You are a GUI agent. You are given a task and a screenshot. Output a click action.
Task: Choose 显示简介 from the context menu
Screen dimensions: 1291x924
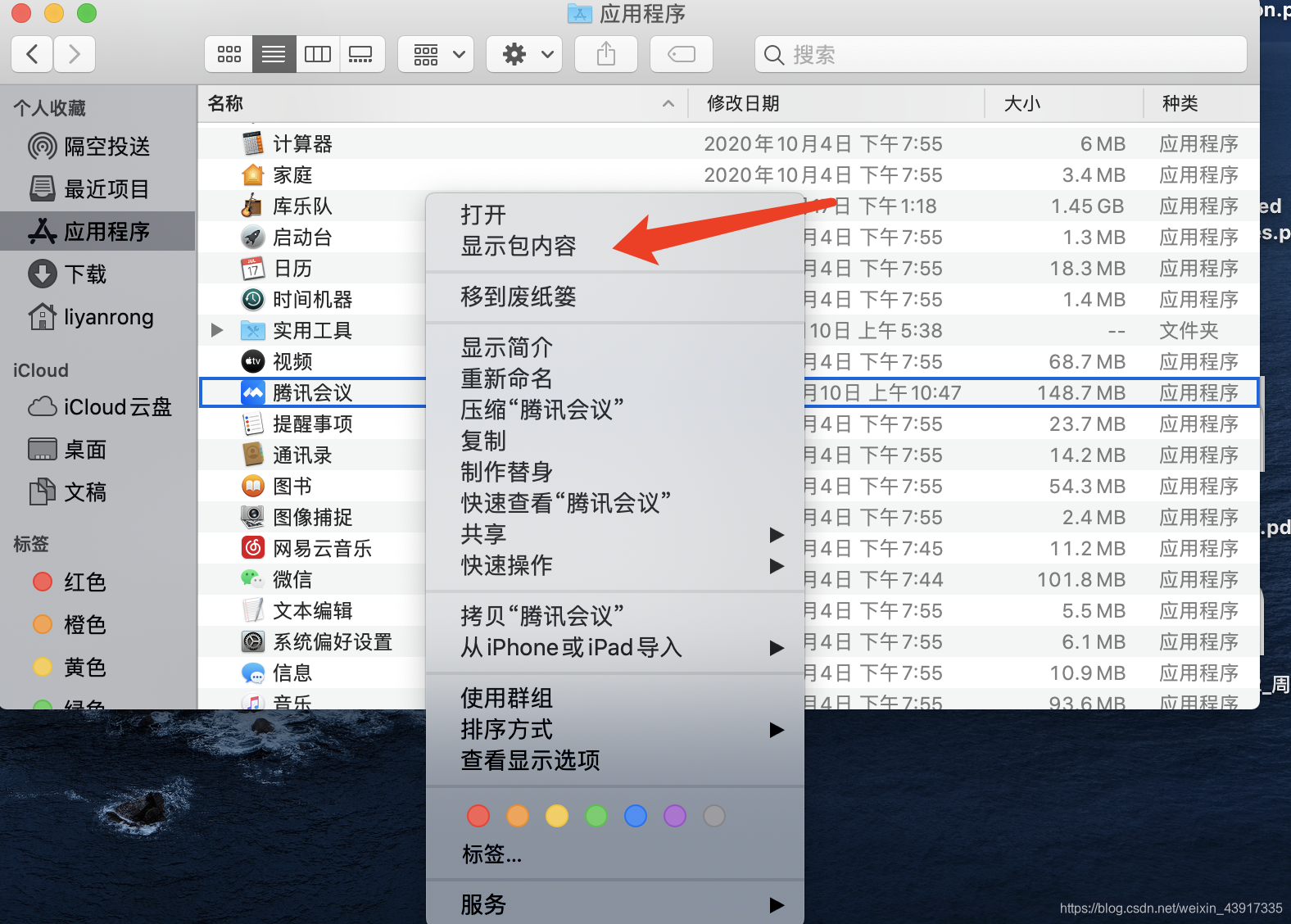614,347
